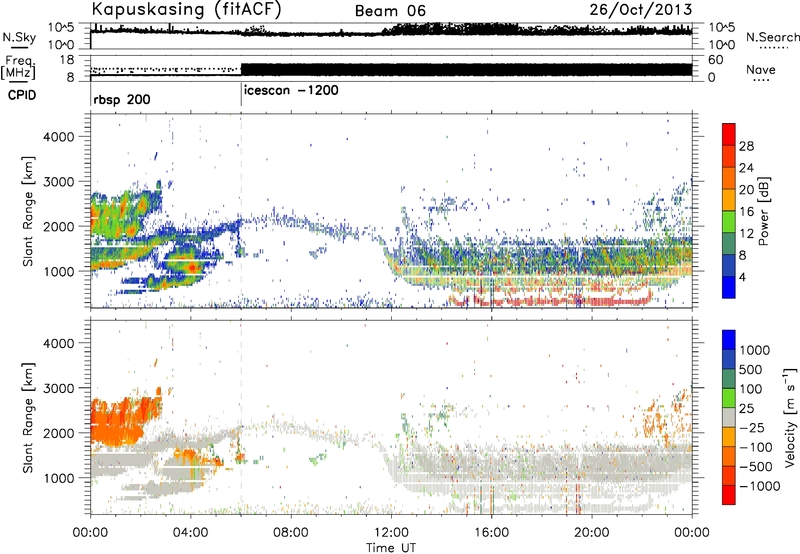This screenshot has width=800, height=554.
Task: Click the '3000' range tick on the velocity panel
Action: point(59,388)
